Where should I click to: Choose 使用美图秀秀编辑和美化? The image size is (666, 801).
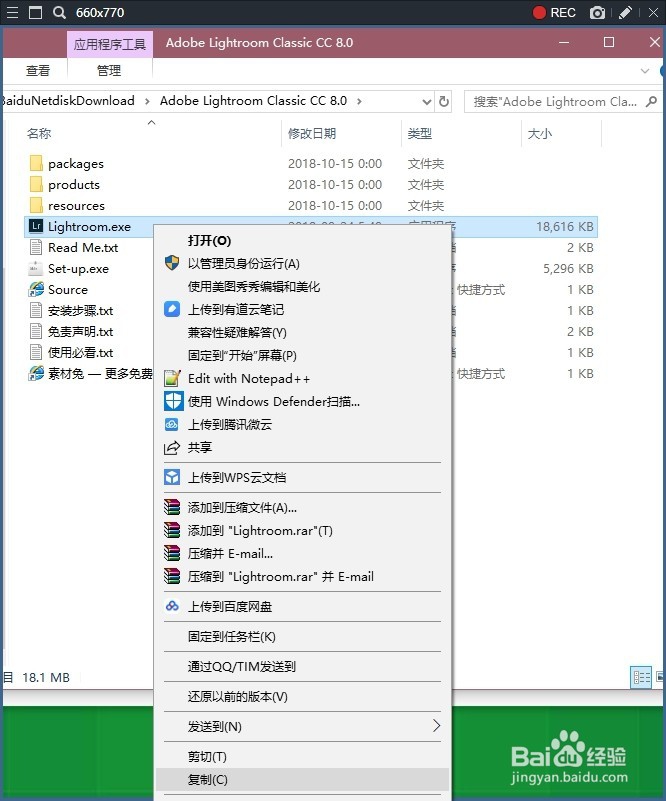click(301, 286)
